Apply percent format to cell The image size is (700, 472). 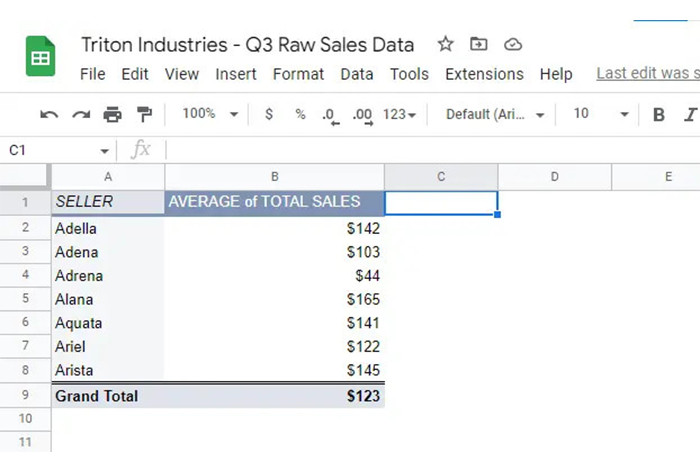300,114
